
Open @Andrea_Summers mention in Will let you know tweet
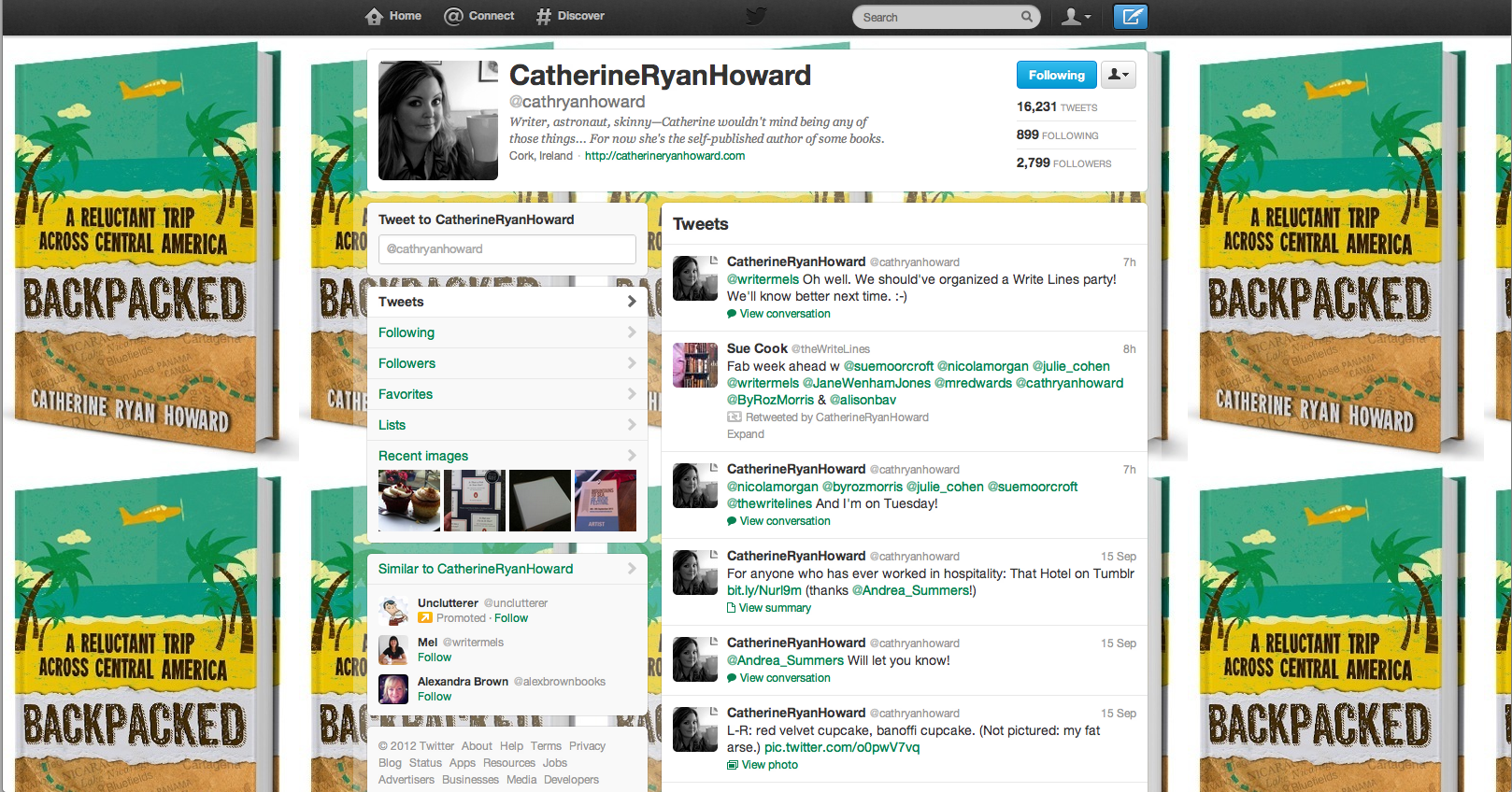[785, 660]
